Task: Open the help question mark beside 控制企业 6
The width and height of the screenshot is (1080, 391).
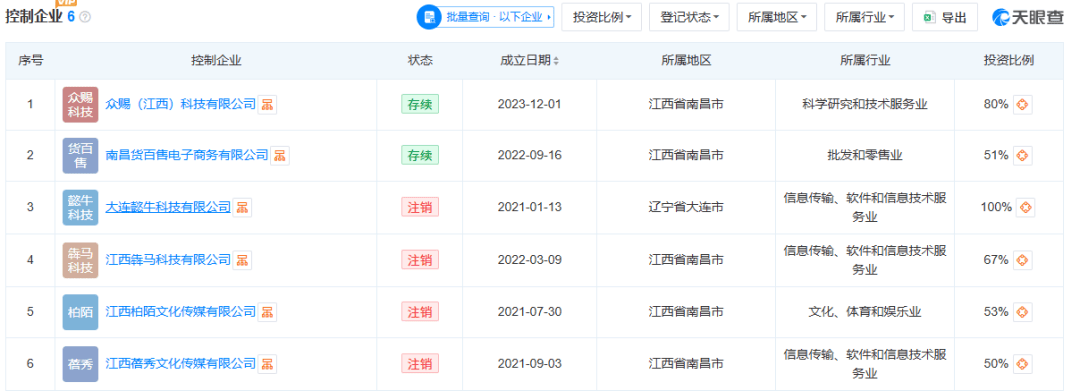Action: pyautogui.click(x=85, y=17)
